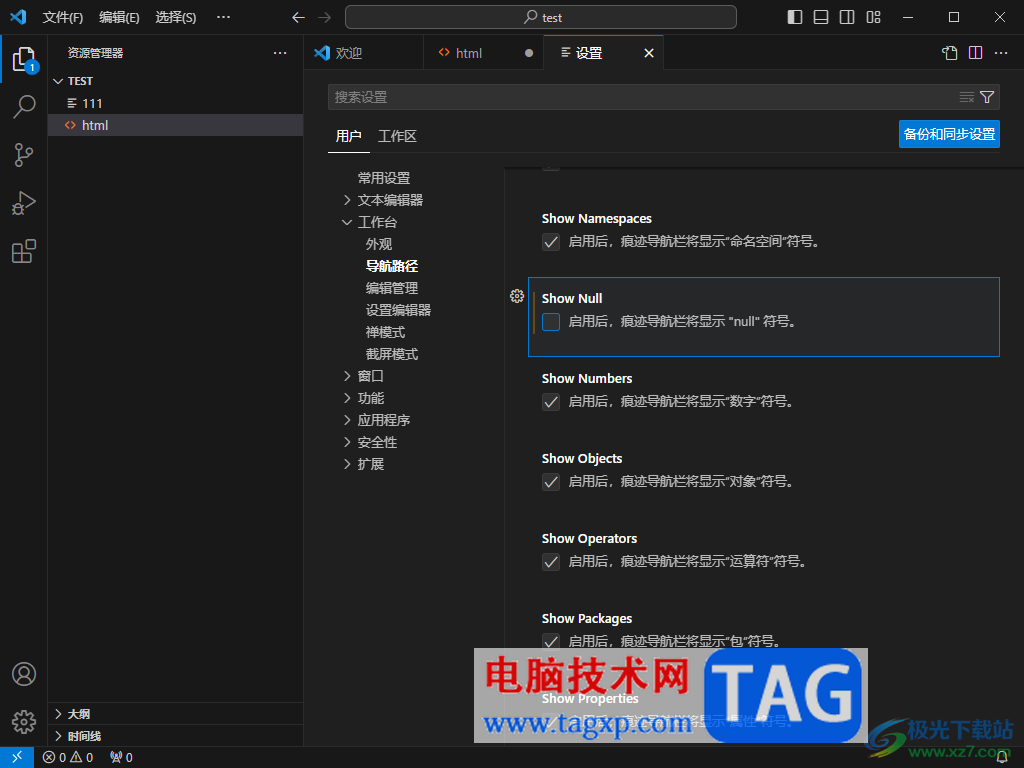This screenshot has height=768, width=1024.
Task: Expand the 大纲 outline panel
Action: point(80,714)
